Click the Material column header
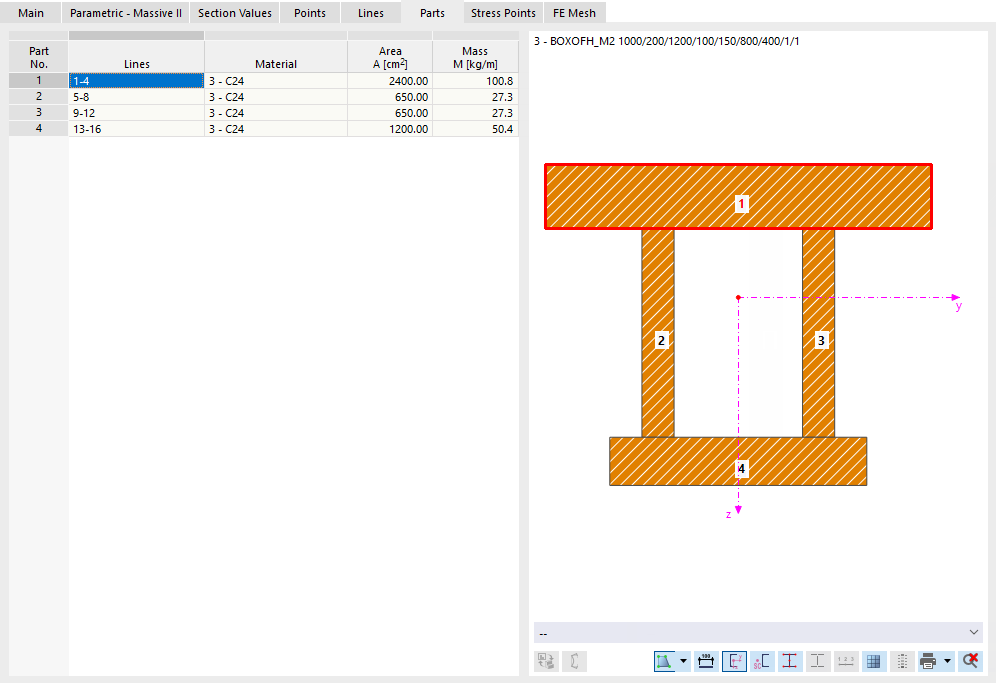This screenshot has width=996, height=683. [x=276, y=57]
